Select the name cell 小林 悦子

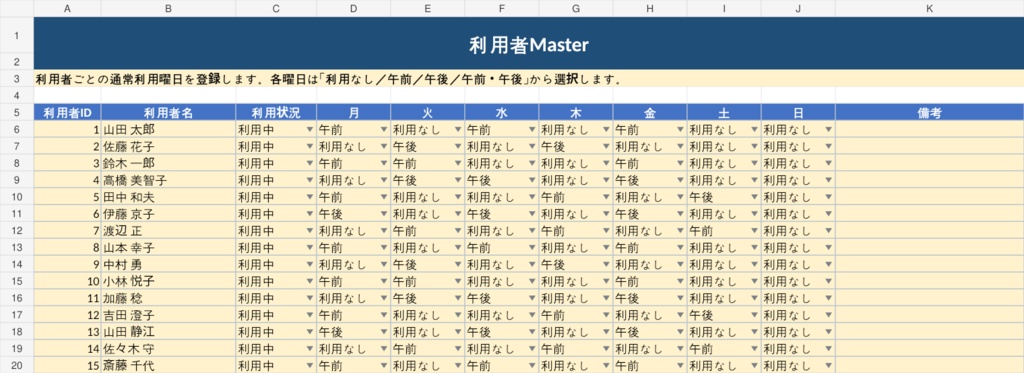coord(168,282)
